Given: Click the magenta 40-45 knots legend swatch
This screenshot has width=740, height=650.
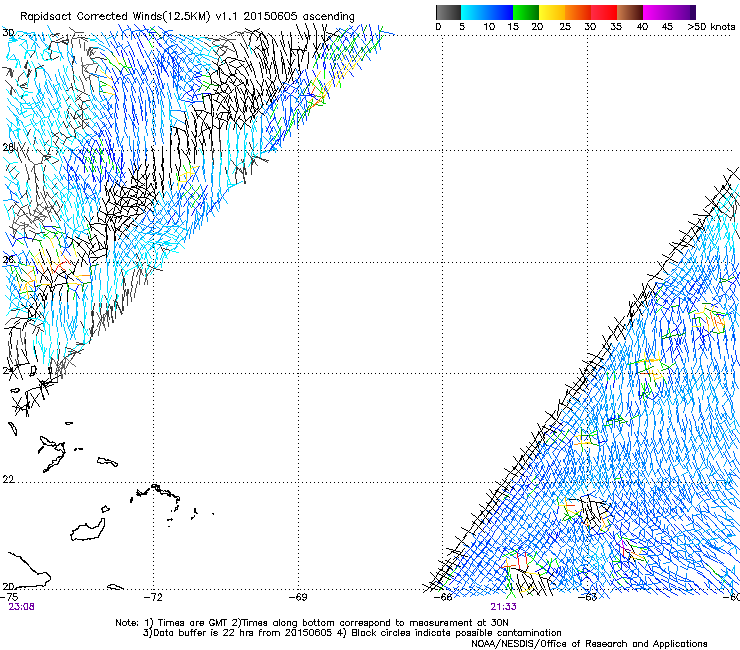Looking at the screenshot, I should click(x=657, y=12).
